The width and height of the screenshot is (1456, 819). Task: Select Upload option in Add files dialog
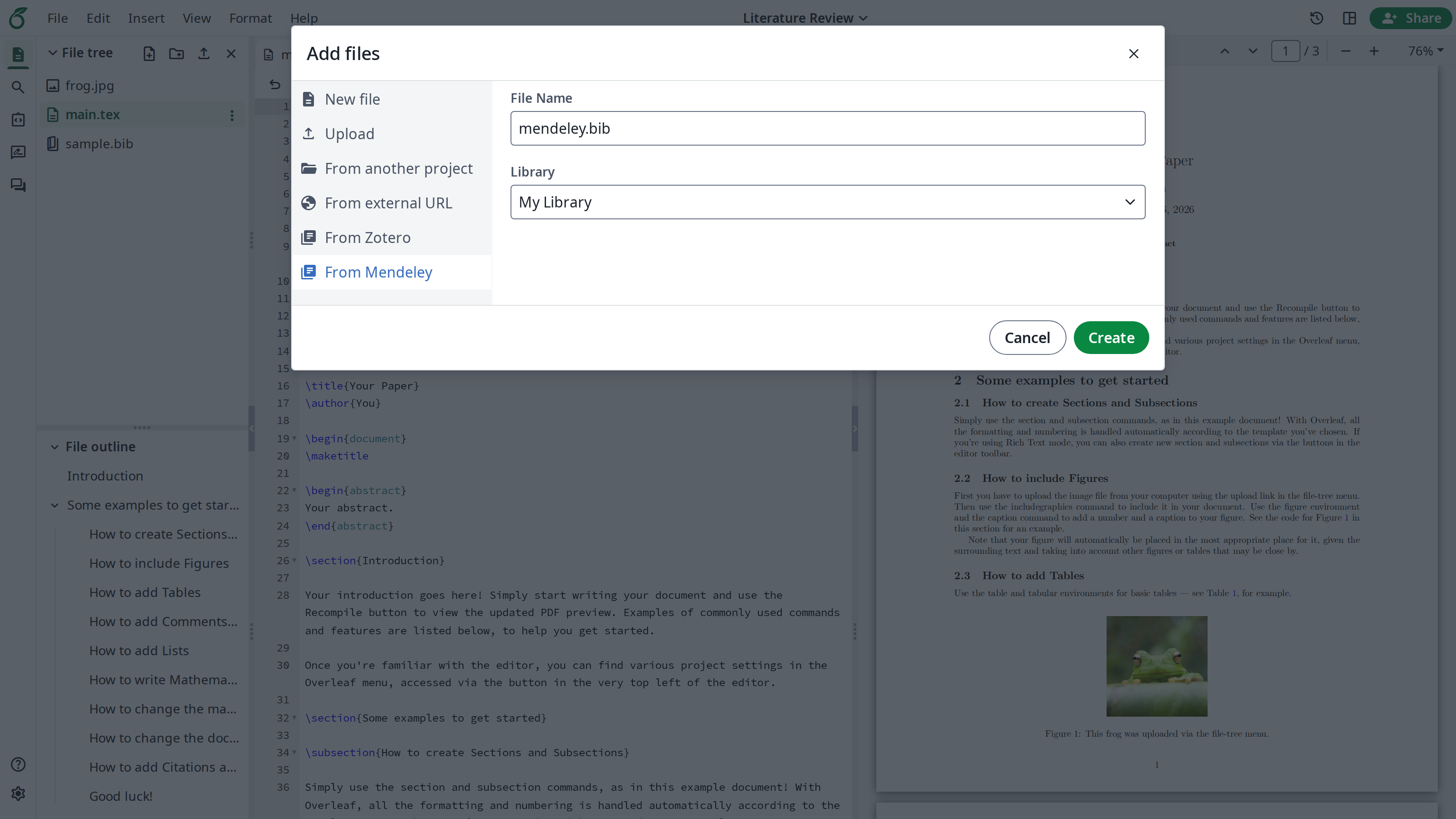tap(391, 133)
